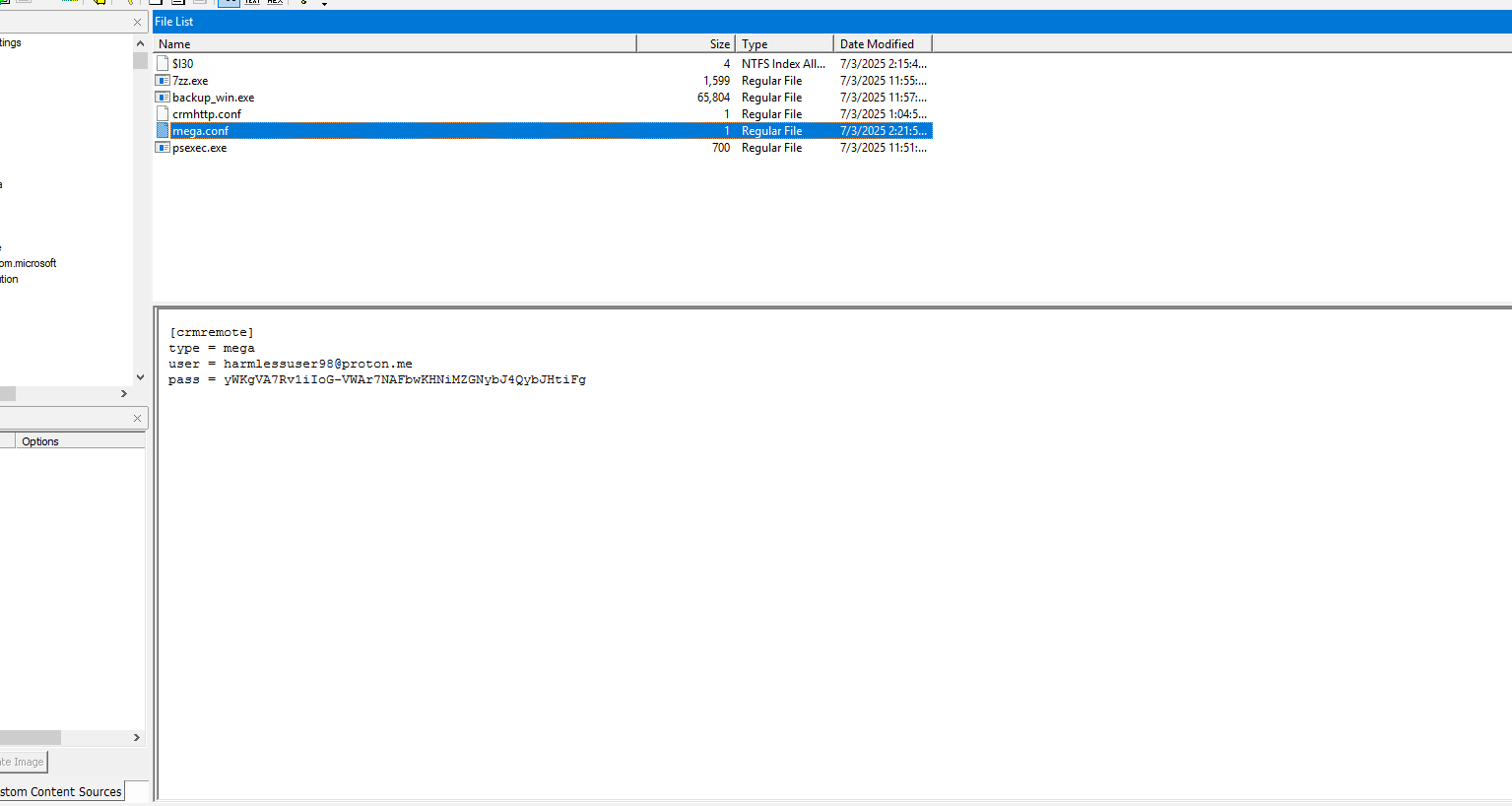
Task: Click the executable icon beside backup_win.exe
Action: tap(162, 97)
